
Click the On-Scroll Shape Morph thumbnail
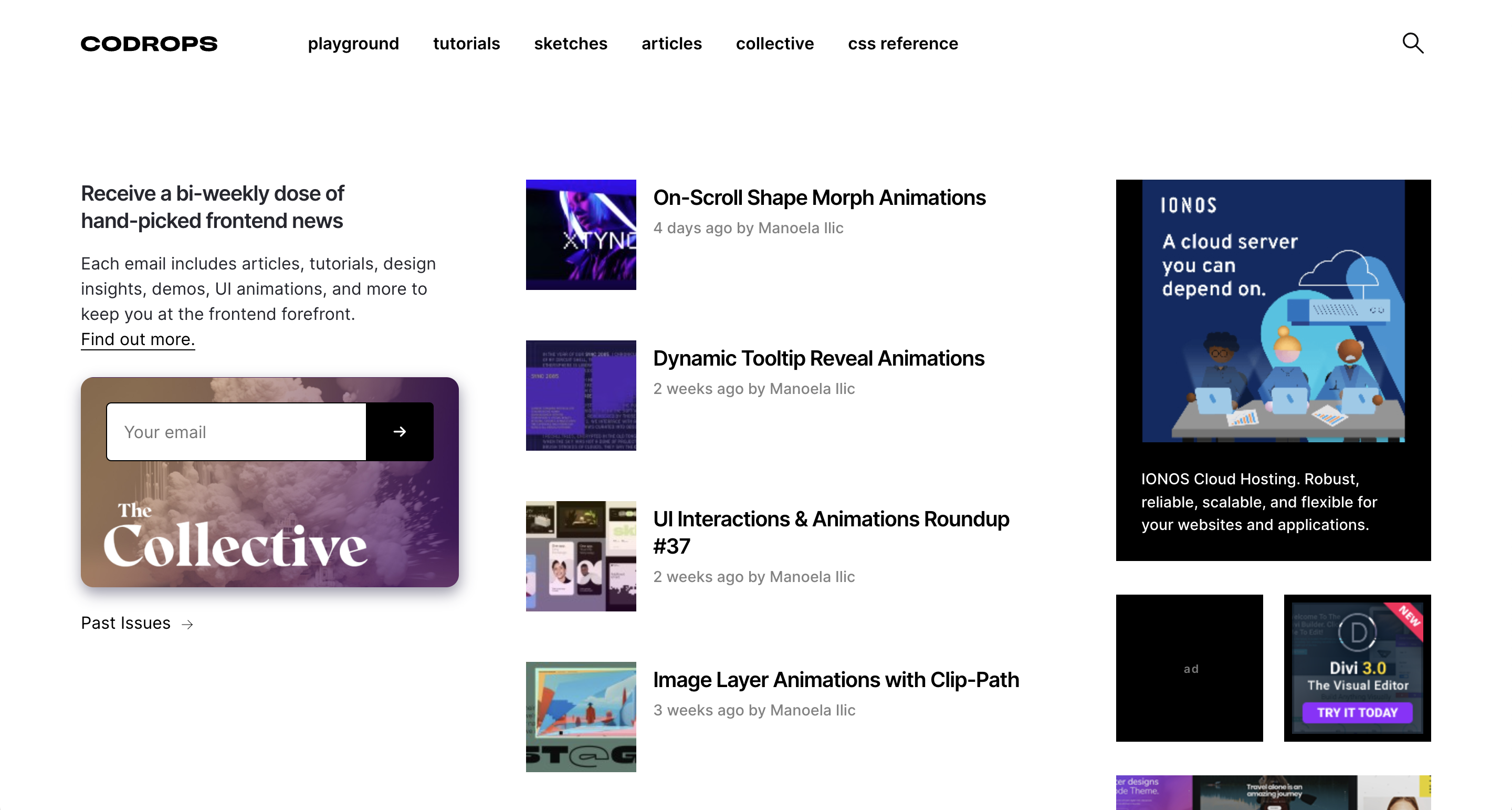click(x=581, y=234)
